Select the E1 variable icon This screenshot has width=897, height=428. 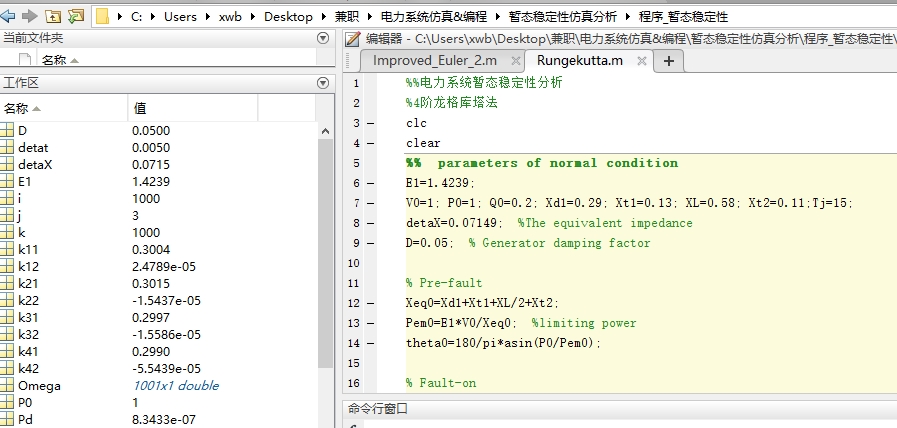[x=6, y=181]
